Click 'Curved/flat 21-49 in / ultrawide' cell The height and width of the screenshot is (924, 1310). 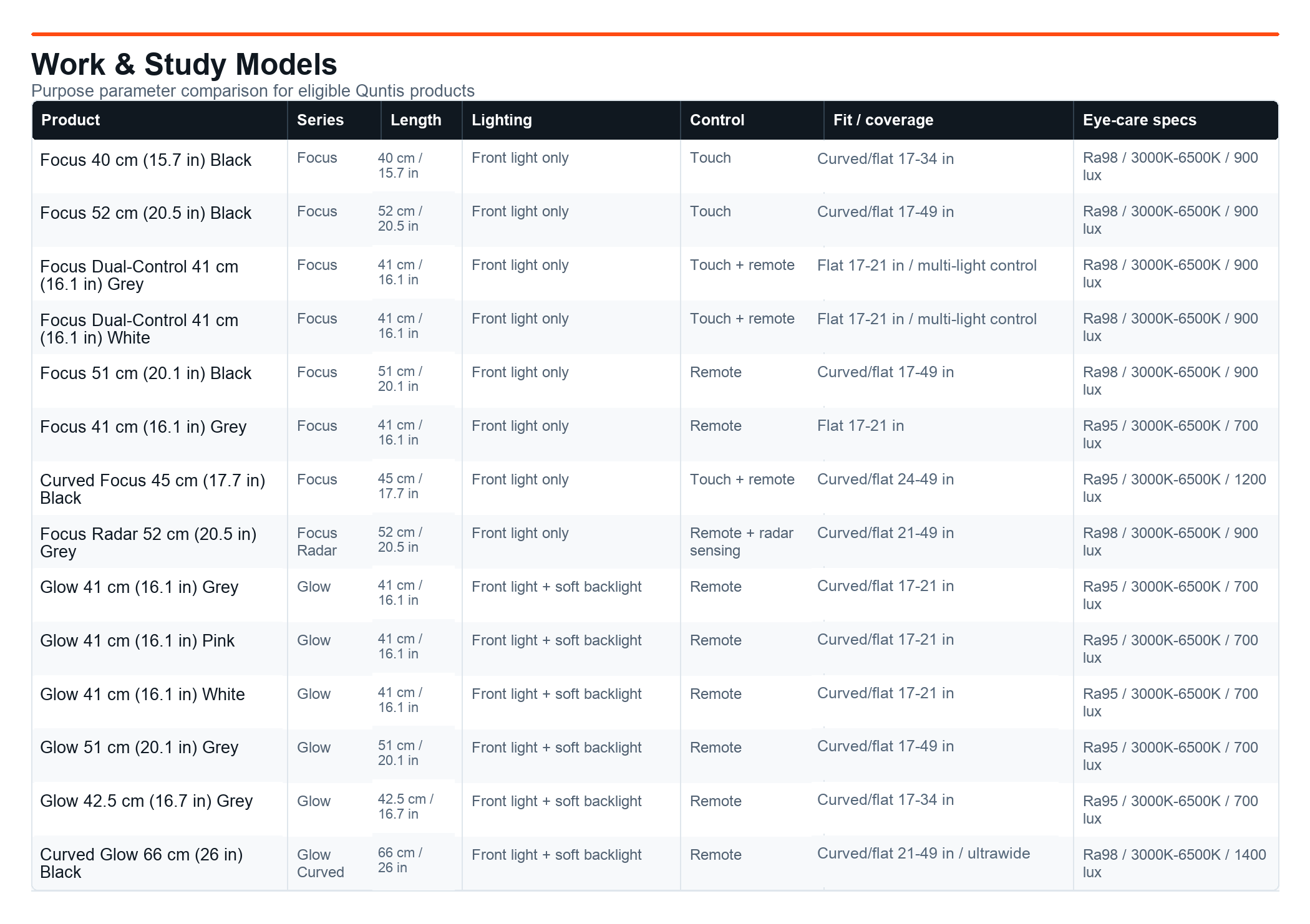(x=924, y=854)
